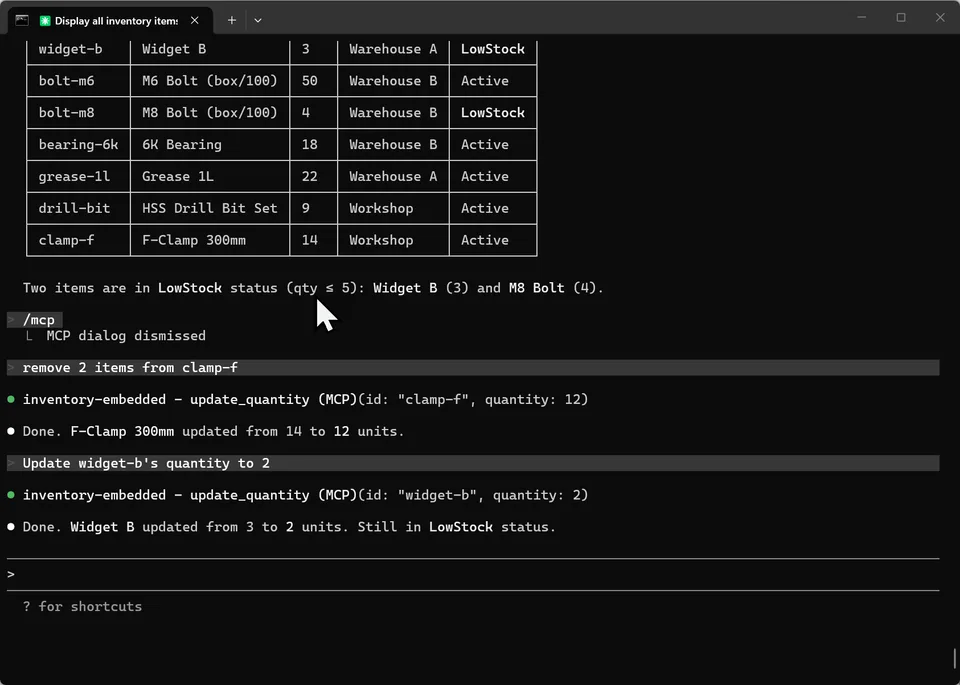Viewport: 960px width, 685px height.
Task: Click quantity '50' for bolt-m6
Action: (x=309, y=81)
